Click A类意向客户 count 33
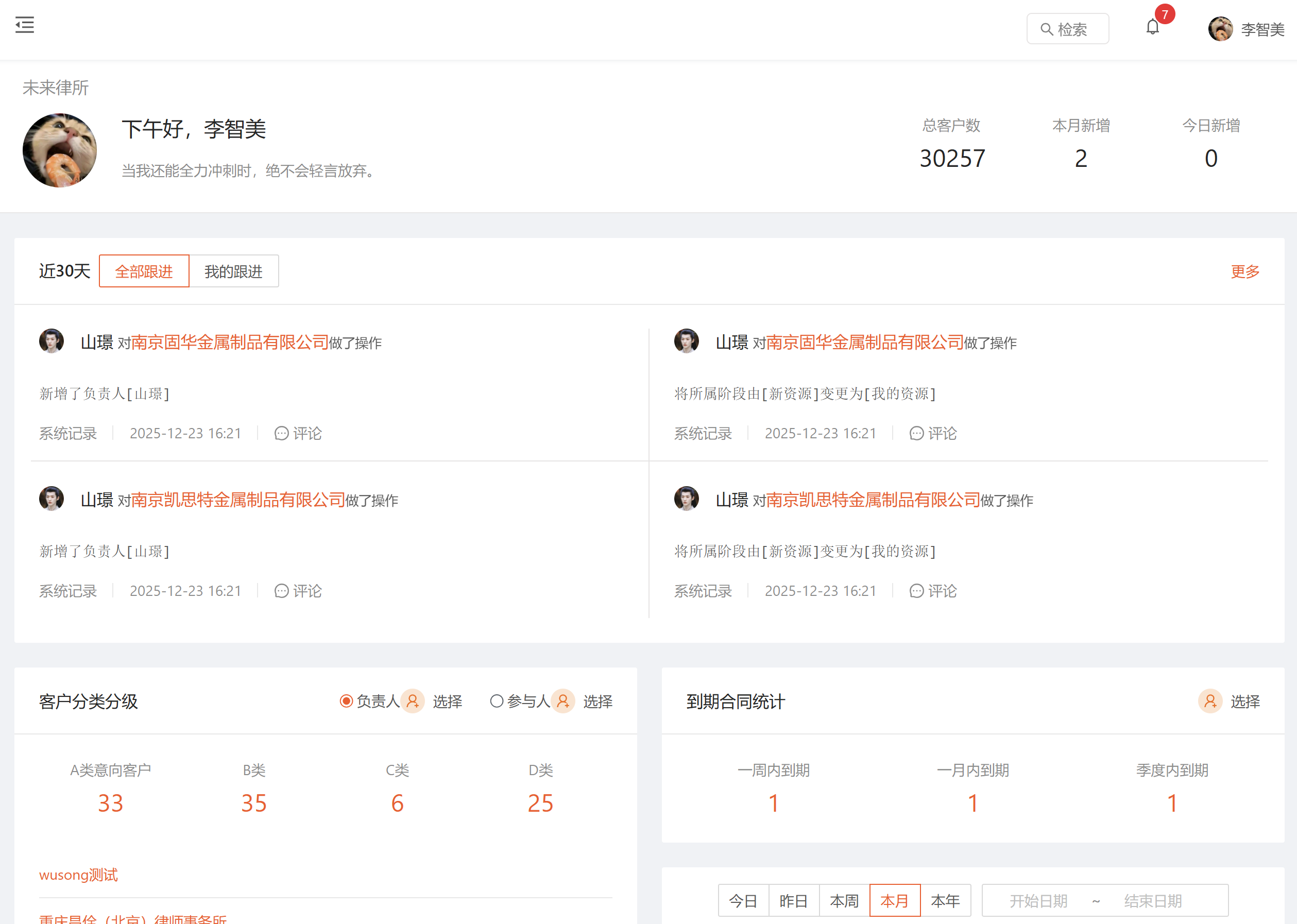Viewport: 1297px width, 924px height. pyautogui.click(x=110, y=803)
